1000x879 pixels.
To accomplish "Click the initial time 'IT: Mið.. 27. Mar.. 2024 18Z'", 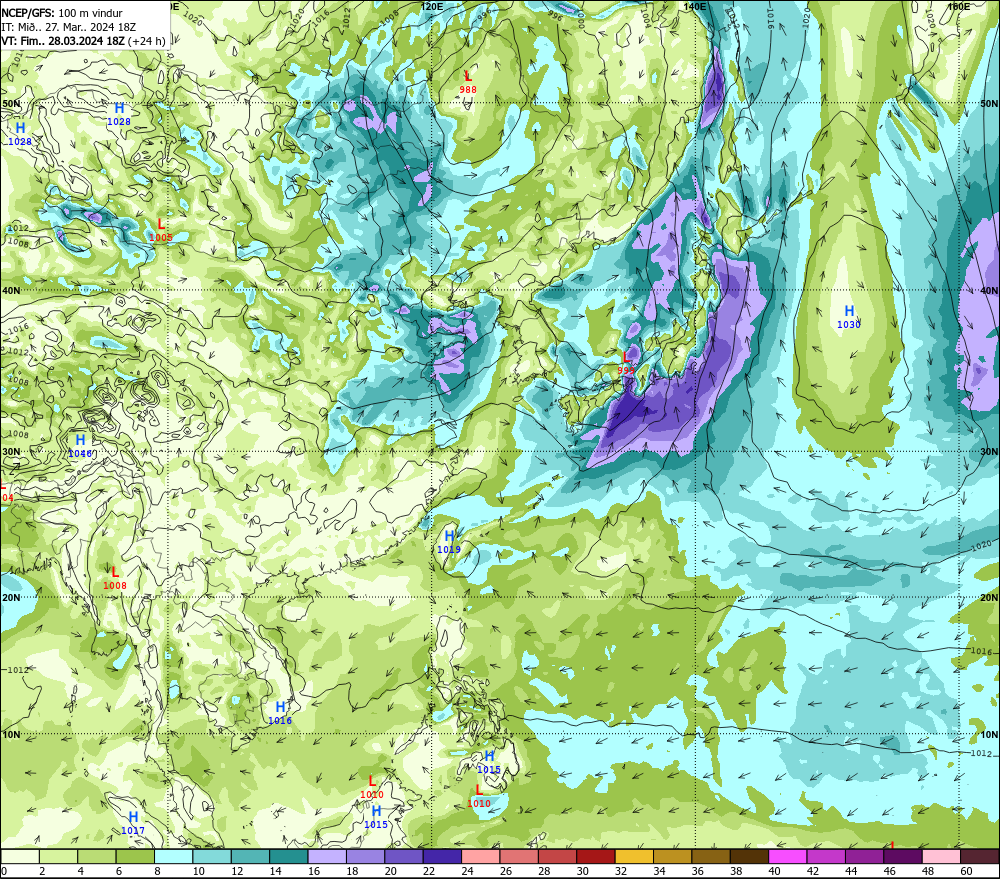I will pos(68,27).
